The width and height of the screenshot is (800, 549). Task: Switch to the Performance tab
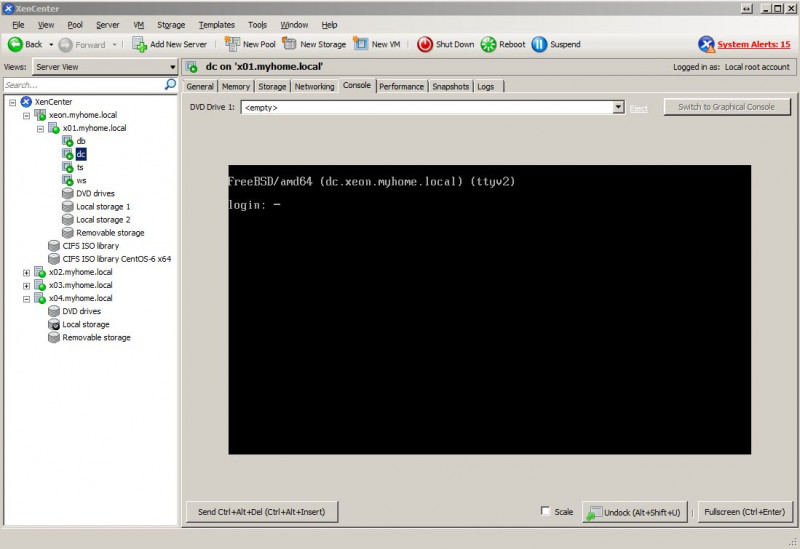tap(402, 86)
